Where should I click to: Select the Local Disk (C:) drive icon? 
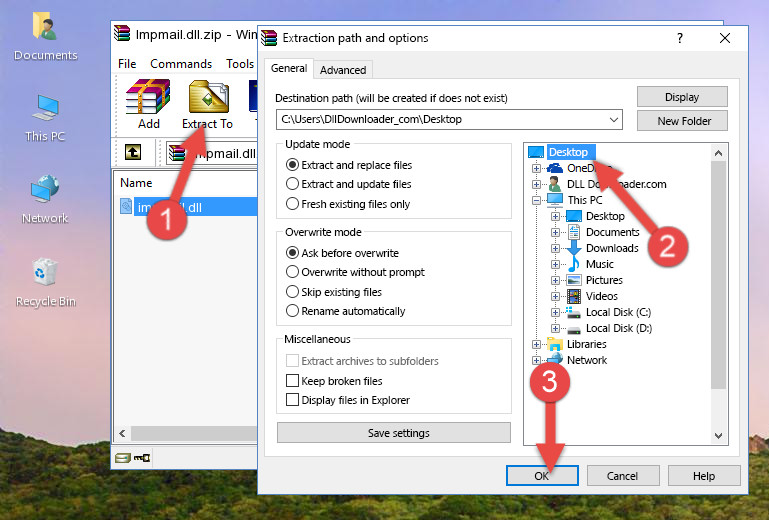[x=573, y=312]
